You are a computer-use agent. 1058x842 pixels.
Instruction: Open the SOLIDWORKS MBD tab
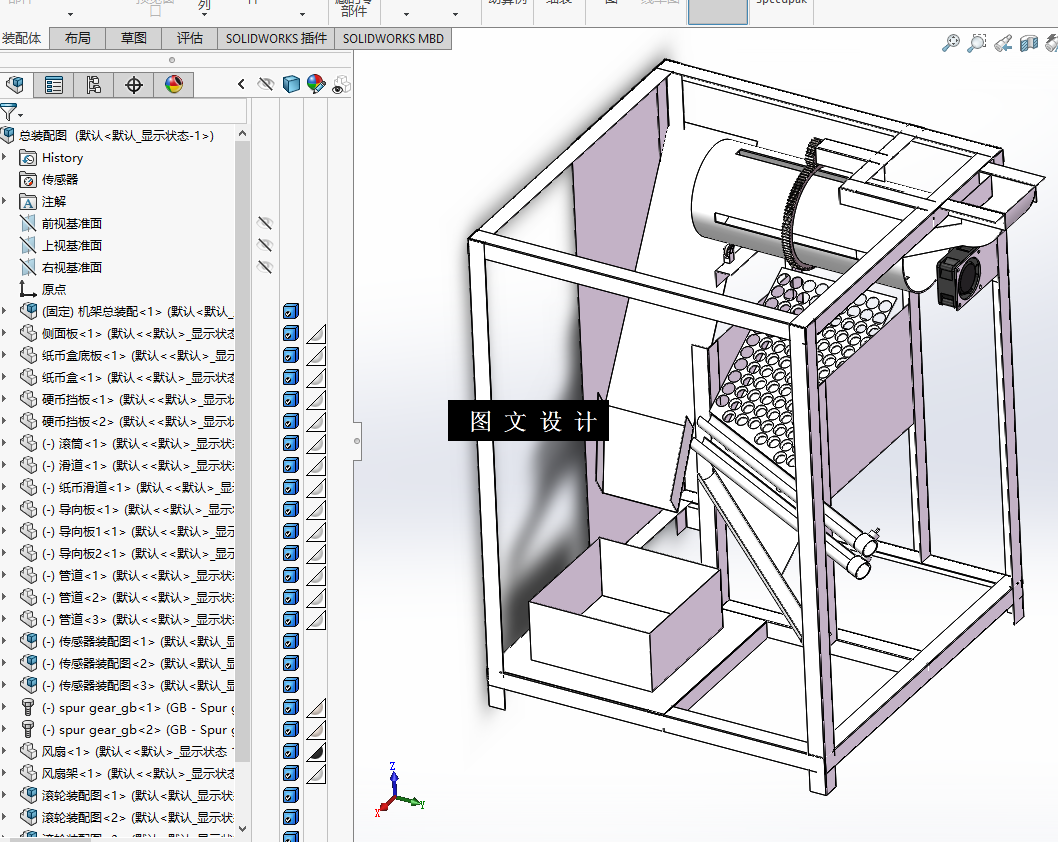pyautogui.click(x=393, y=39)
